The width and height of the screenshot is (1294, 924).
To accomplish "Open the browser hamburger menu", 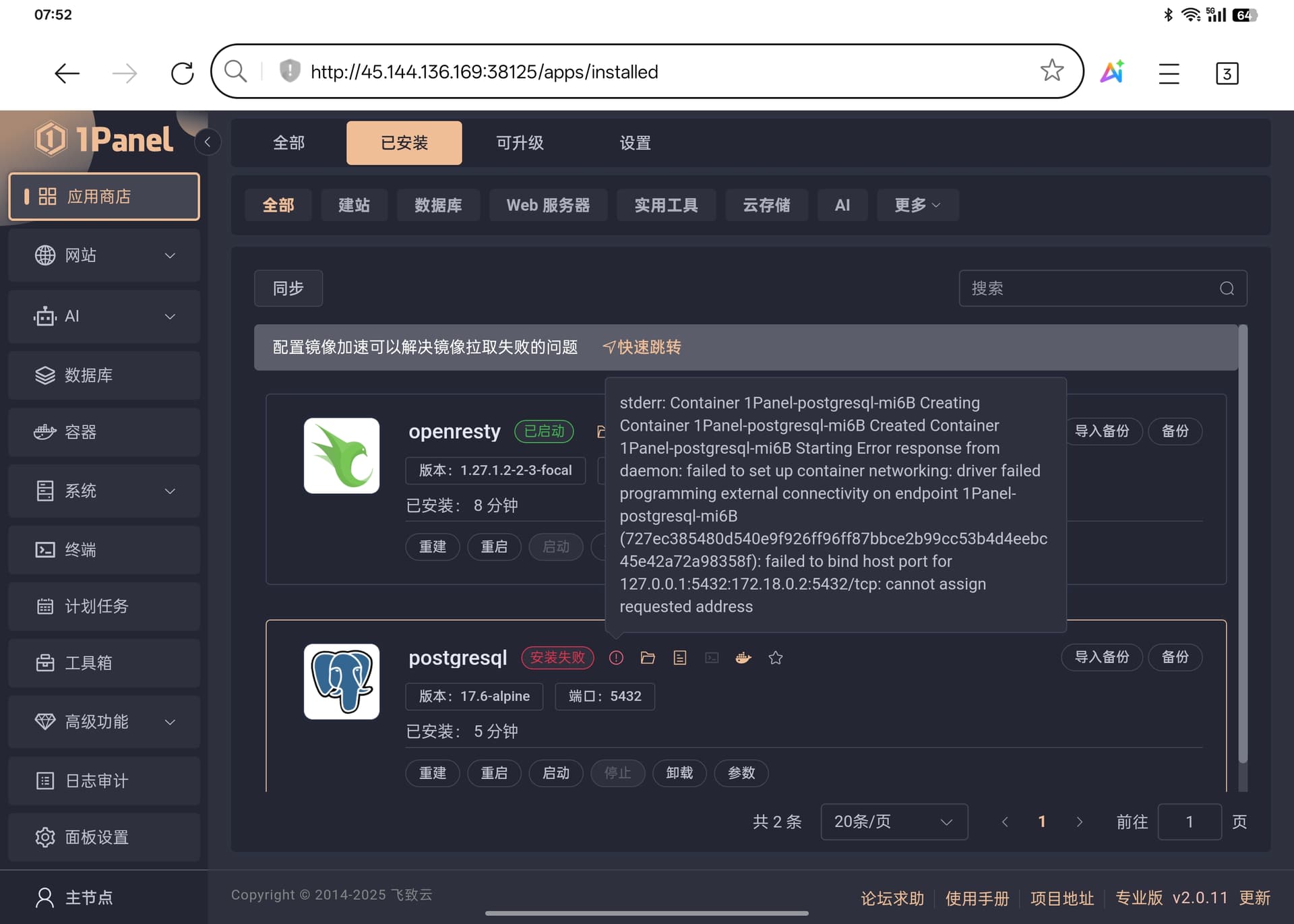I will click(1169, 73).
